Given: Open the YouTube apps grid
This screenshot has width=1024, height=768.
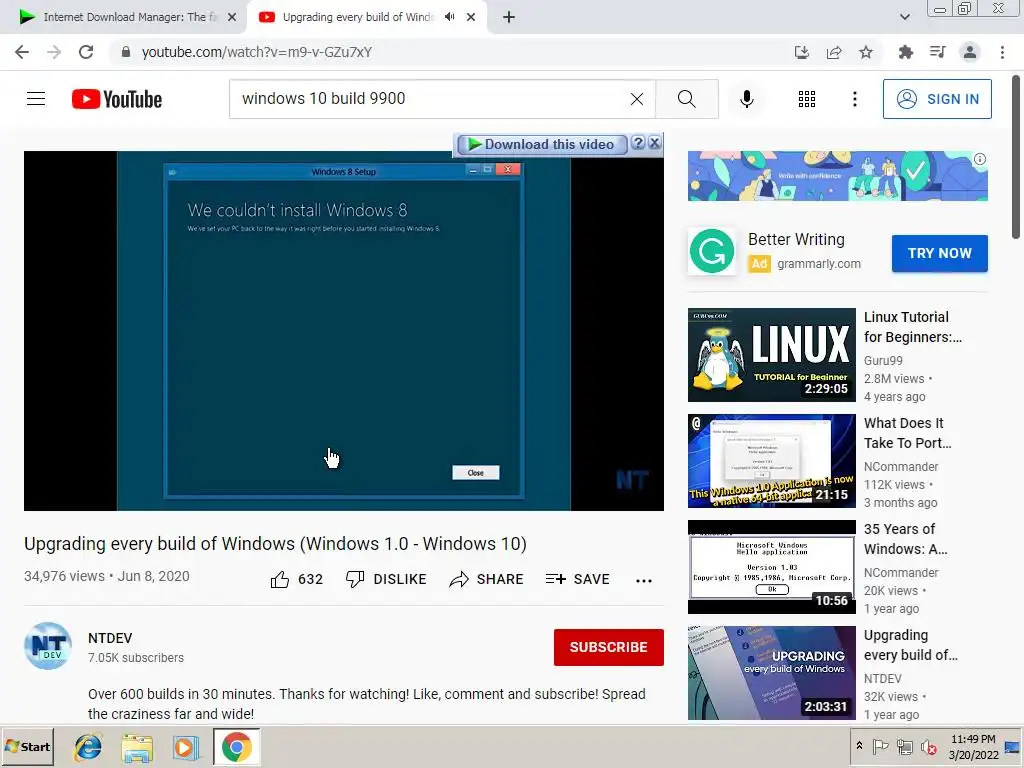Looking at the screenshot, I should coord(807,99).
